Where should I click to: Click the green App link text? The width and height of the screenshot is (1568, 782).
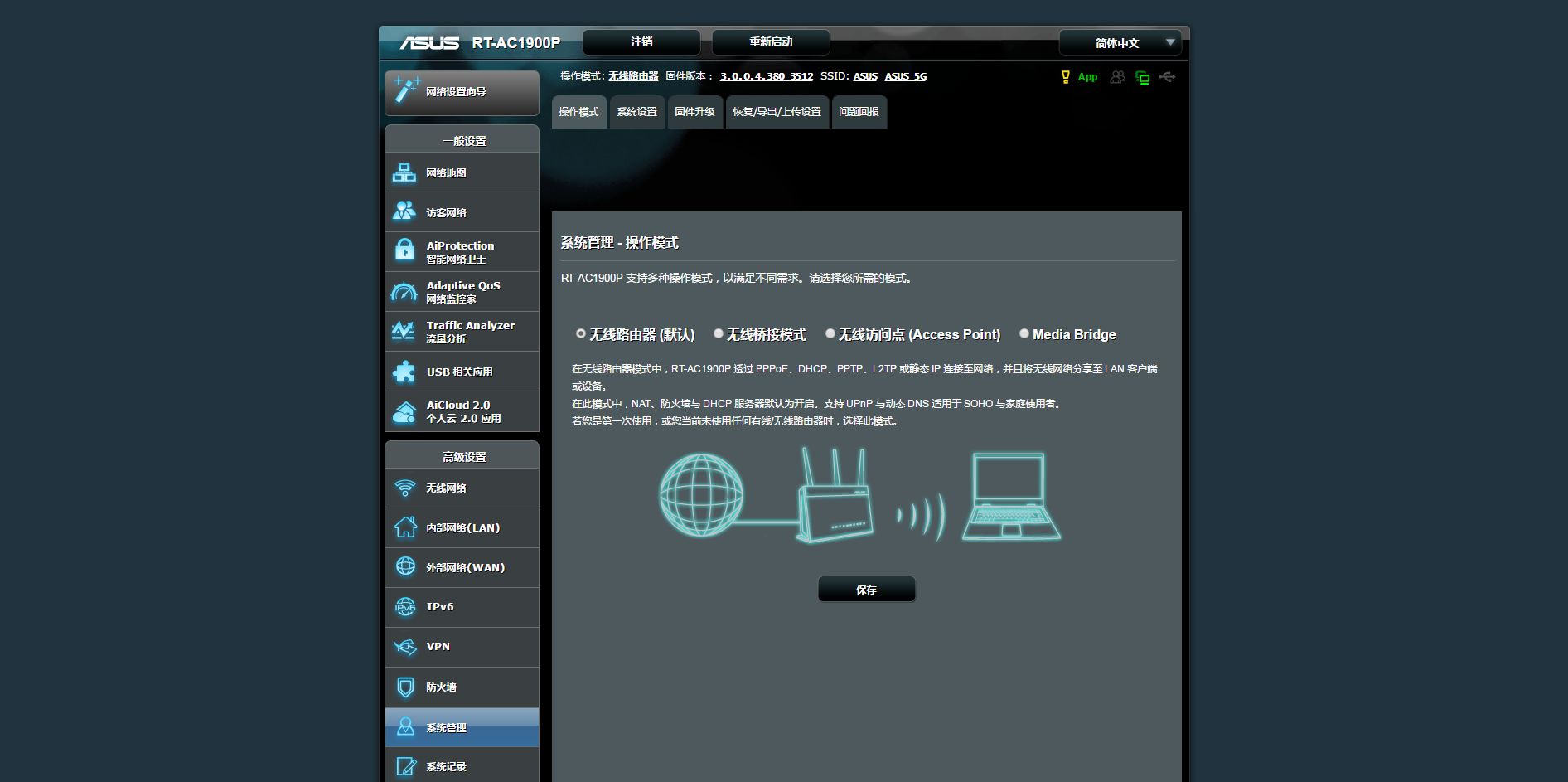pos(1087,77)
